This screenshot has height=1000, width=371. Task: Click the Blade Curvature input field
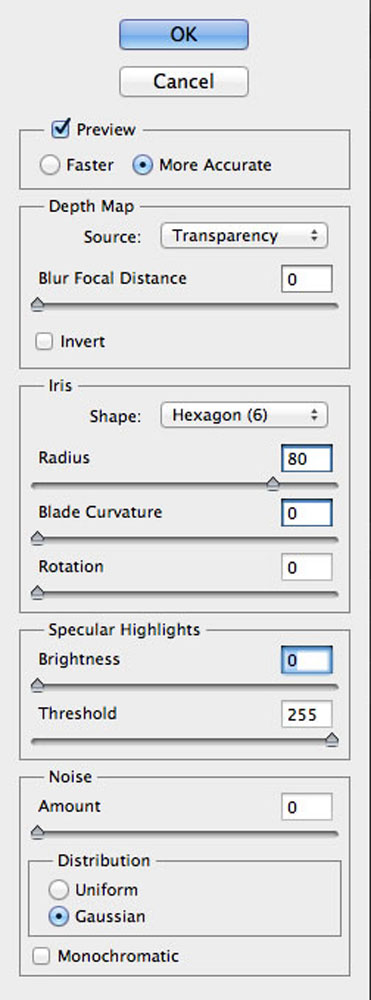(307, 513)
